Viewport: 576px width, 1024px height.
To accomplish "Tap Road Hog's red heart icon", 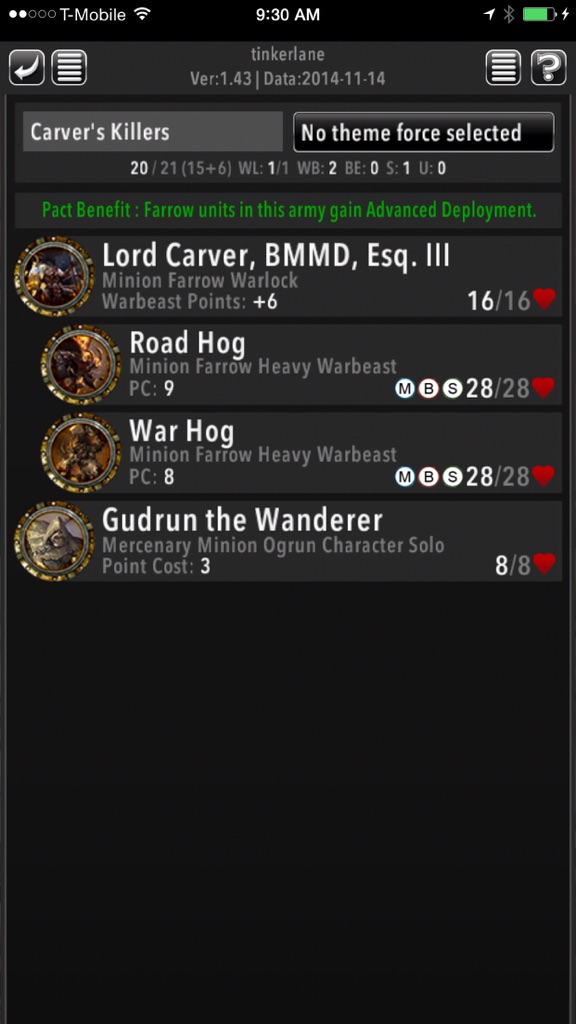I will click(x=544, y=388).
